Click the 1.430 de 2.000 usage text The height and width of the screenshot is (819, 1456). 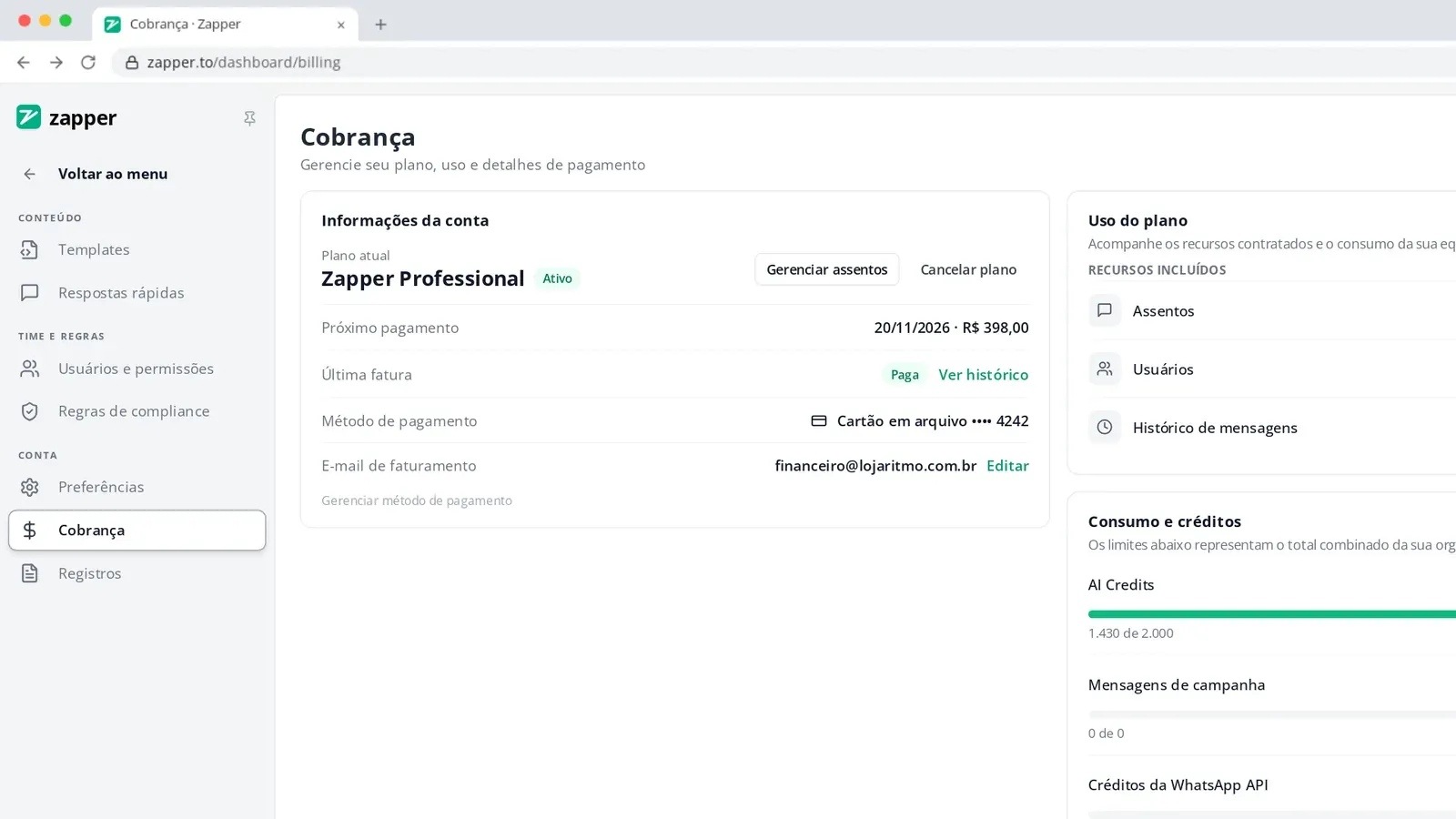(x=1131, y=633)
